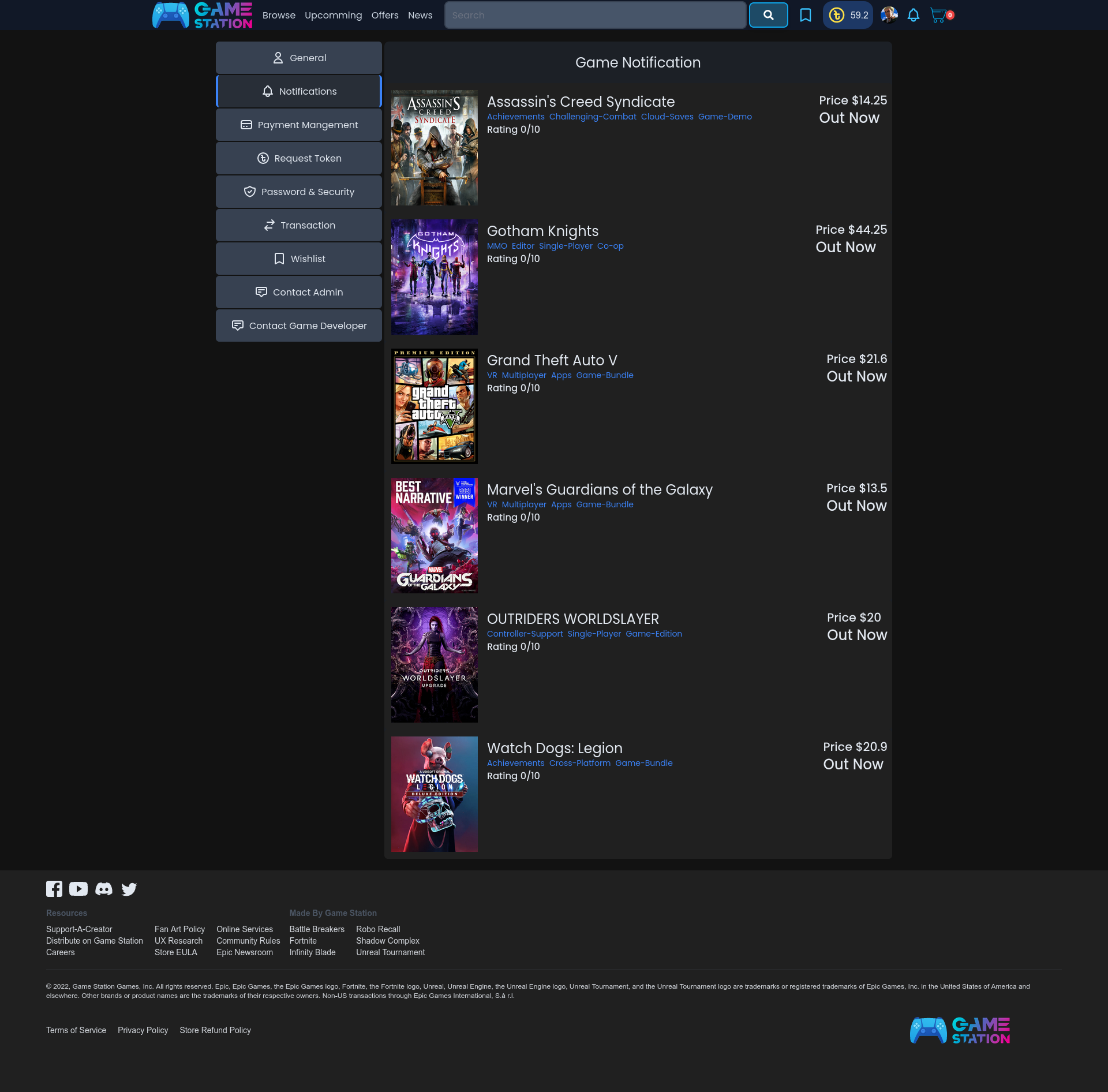Screen dimensions: 1108x1092
Task: Open the Browse menu item
Action: pyautogui.click(x=279, y=15)
